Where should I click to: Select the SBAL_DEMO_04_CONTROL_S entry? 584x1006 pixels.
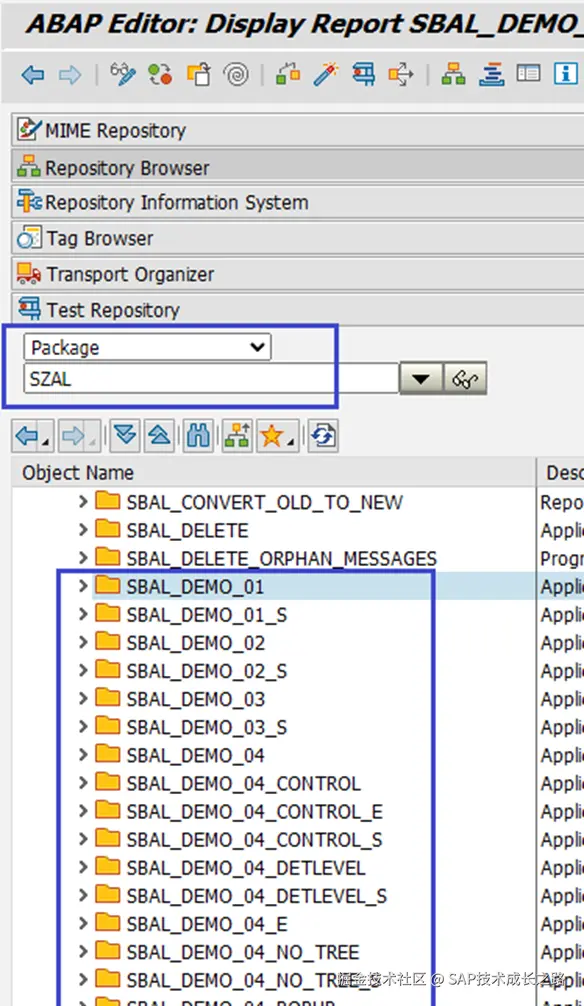click(x=254, y=840)
